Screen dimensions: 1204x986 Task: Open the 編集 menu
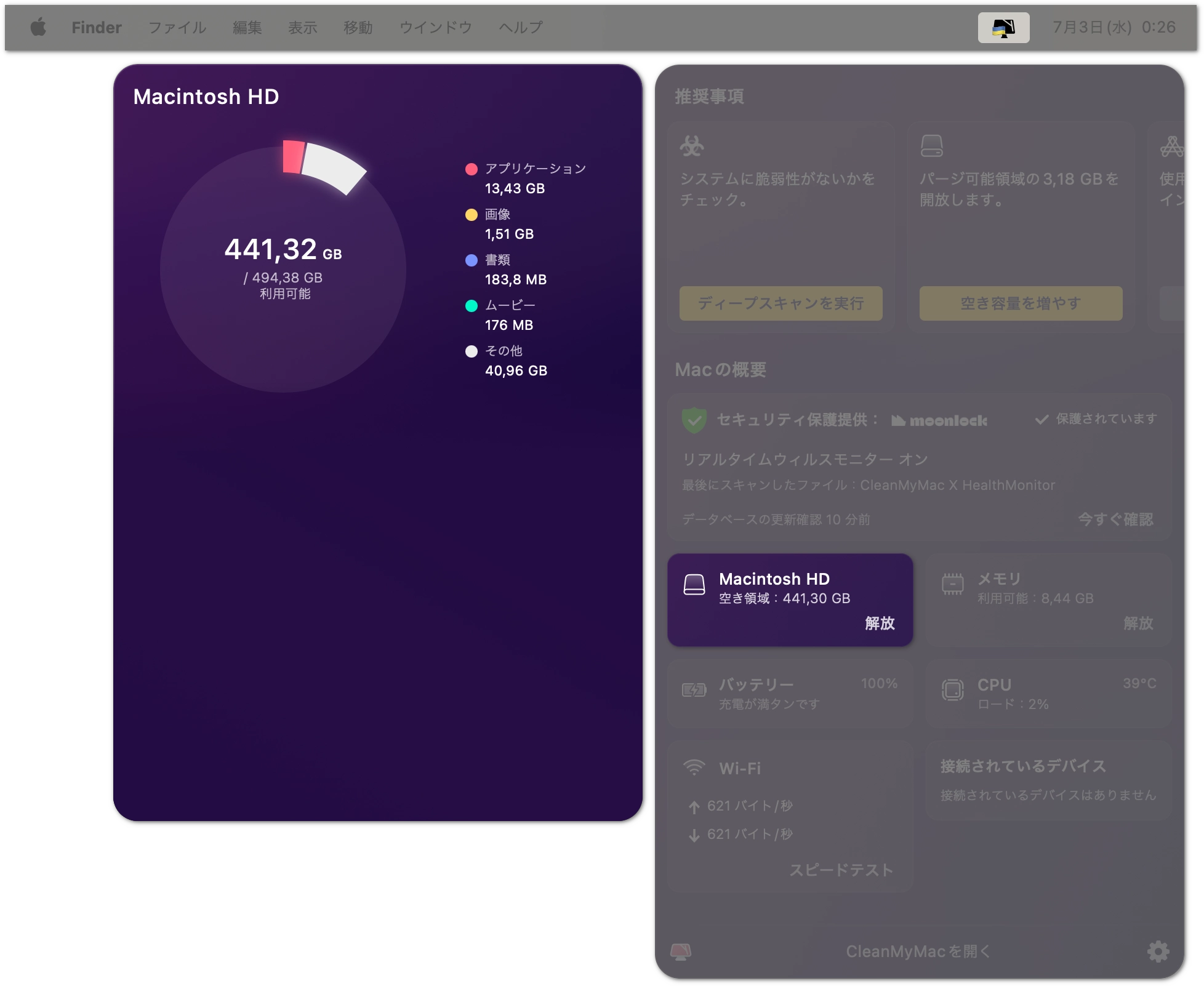pos(247,28)
